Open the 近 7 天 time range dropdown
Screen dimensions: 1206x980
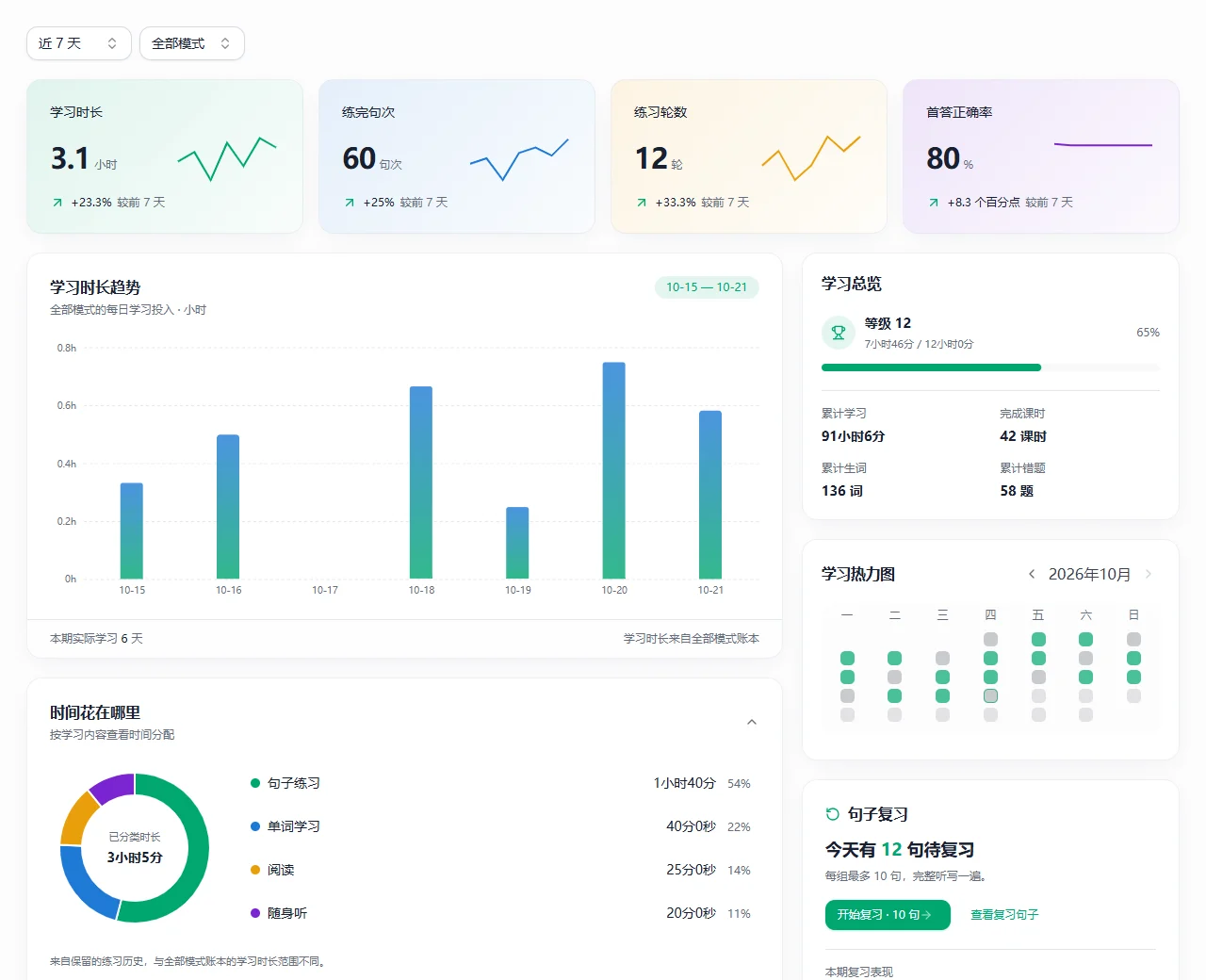(x=79, y=43)
